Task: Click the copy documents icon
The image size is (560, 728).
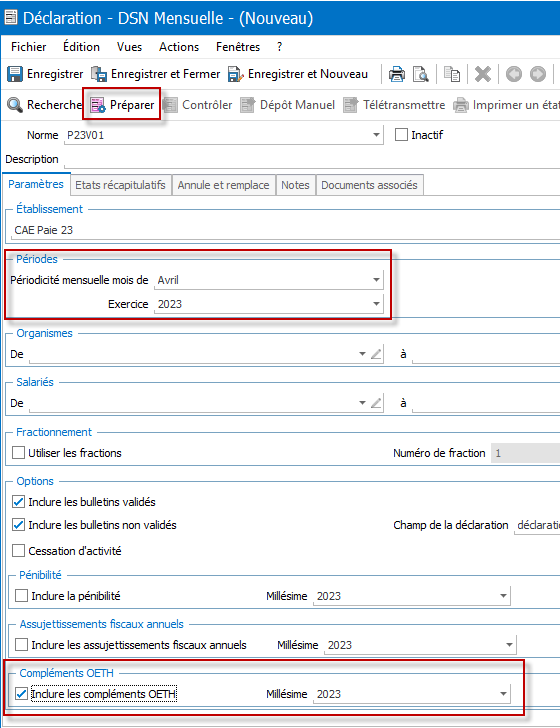Action: click(x=452, y=74)
